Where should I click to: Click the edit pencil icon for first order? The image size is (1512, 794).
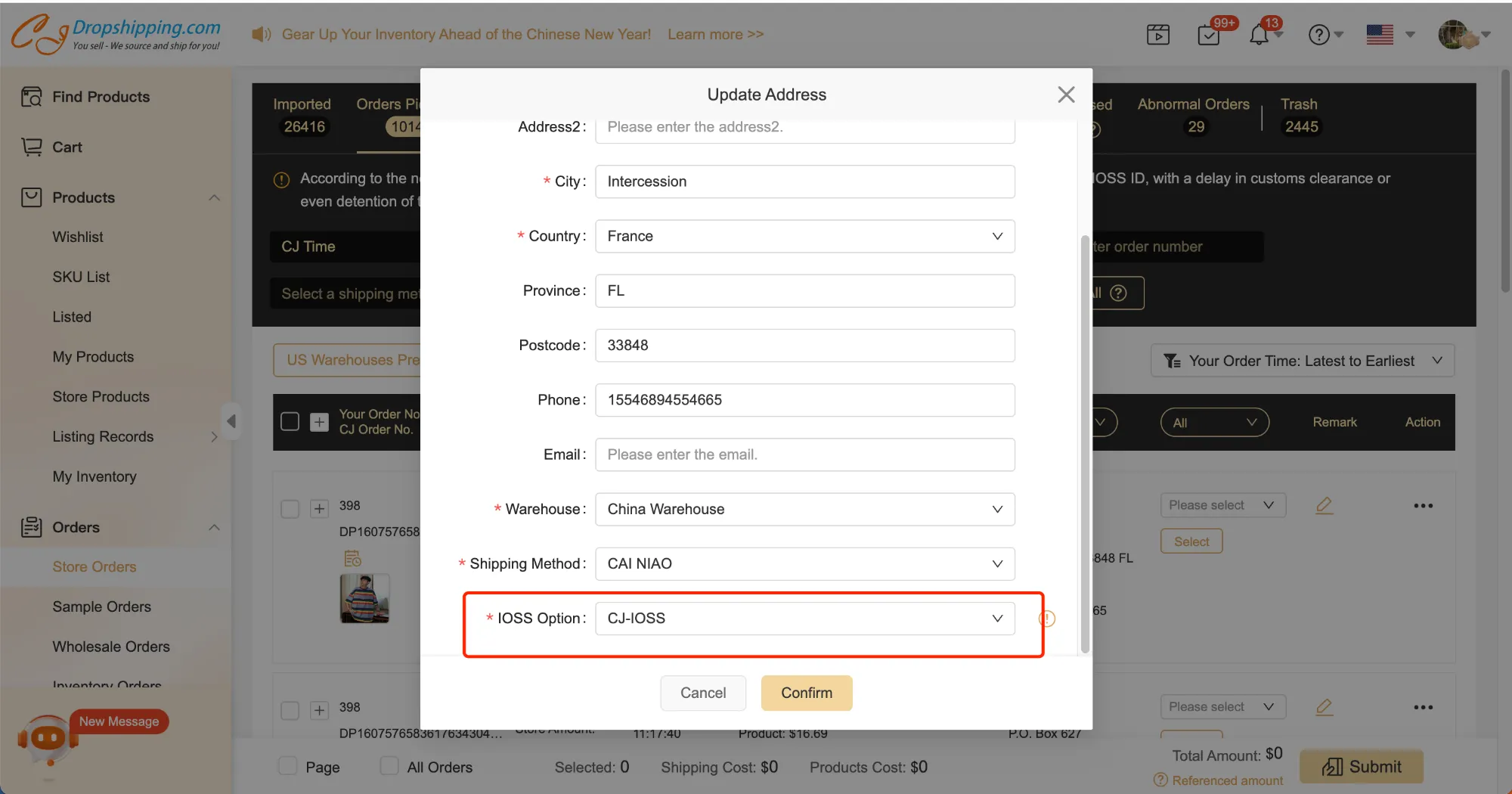click(1324, 505)
